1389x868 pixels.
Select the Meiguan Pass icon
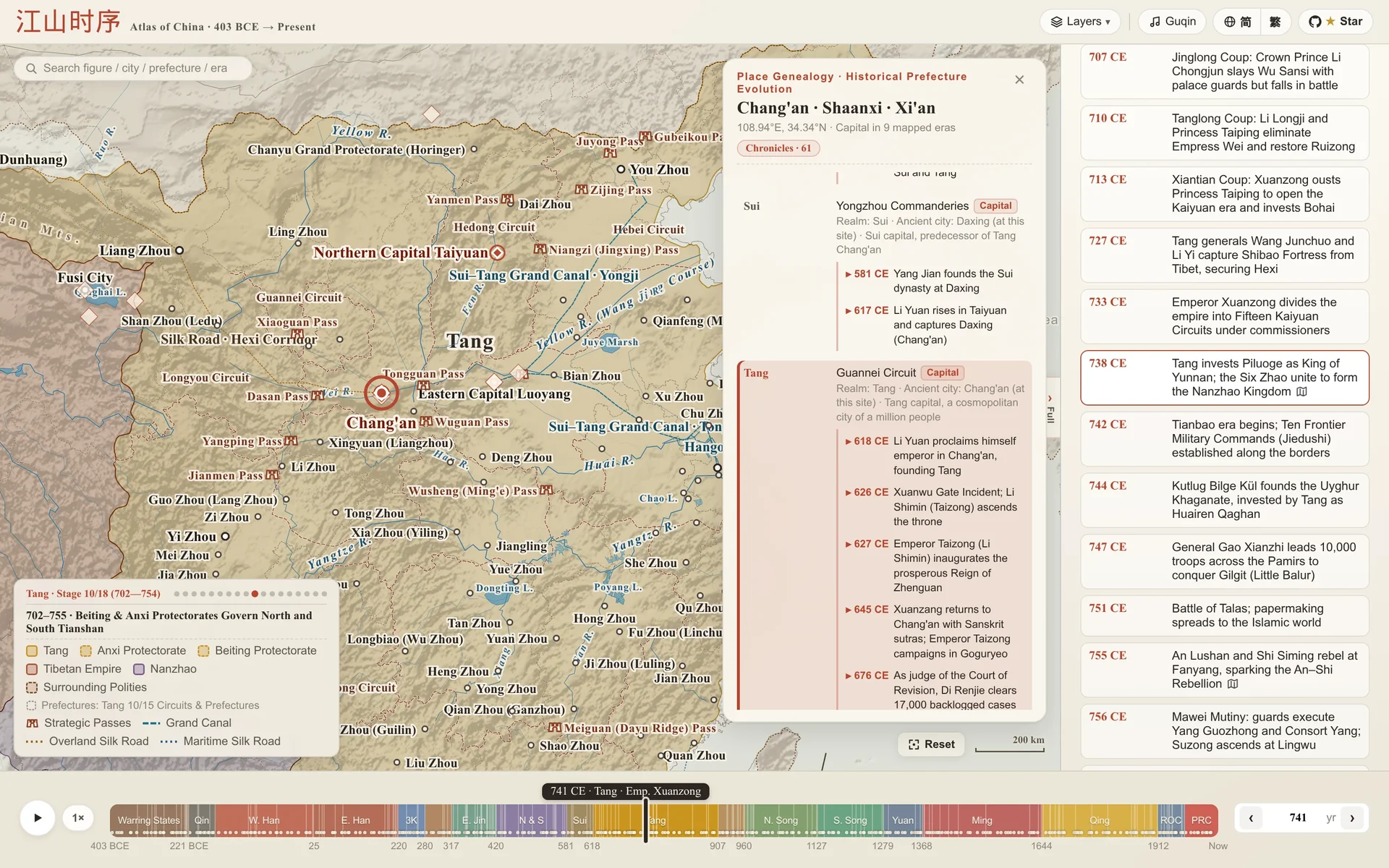556,728
